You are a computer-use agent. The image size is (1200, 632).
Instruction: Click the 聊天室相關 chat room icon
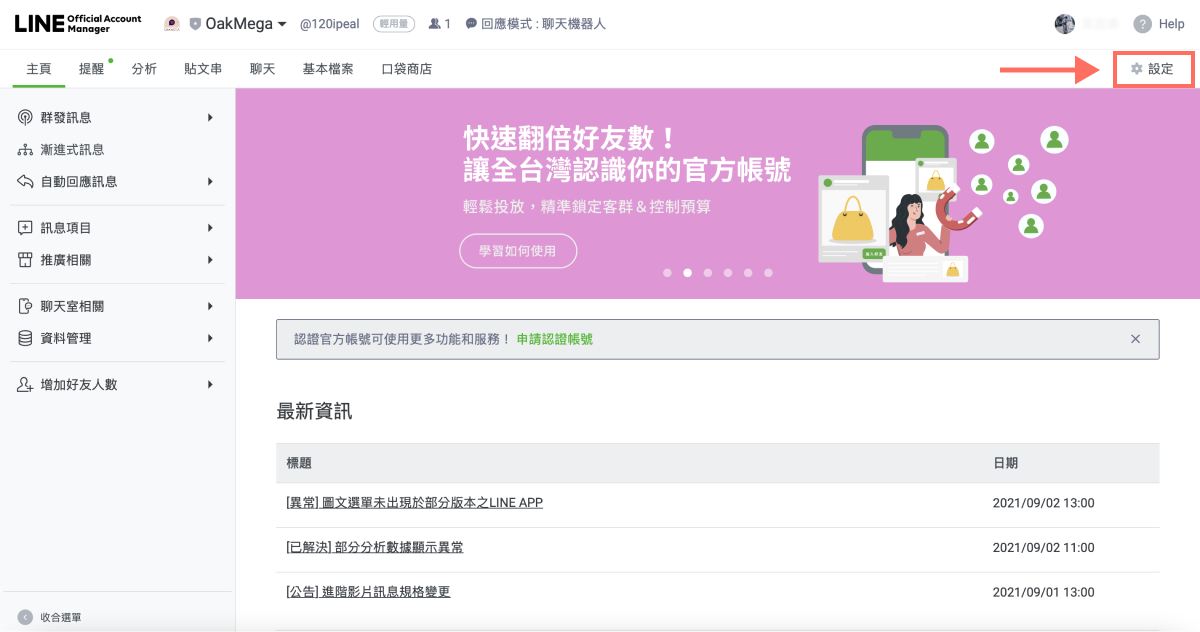[25, 307]
